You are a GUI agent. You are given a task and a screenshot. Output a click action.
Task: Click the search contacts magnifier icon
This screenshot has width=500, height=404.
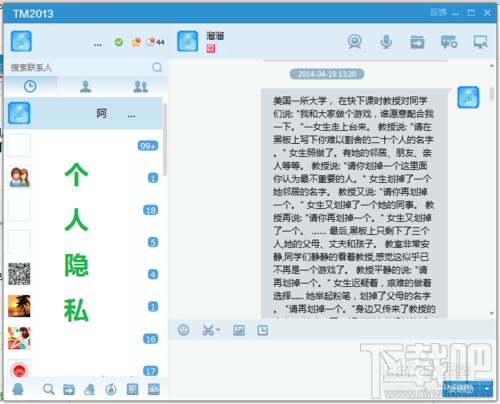click(157, 67)
